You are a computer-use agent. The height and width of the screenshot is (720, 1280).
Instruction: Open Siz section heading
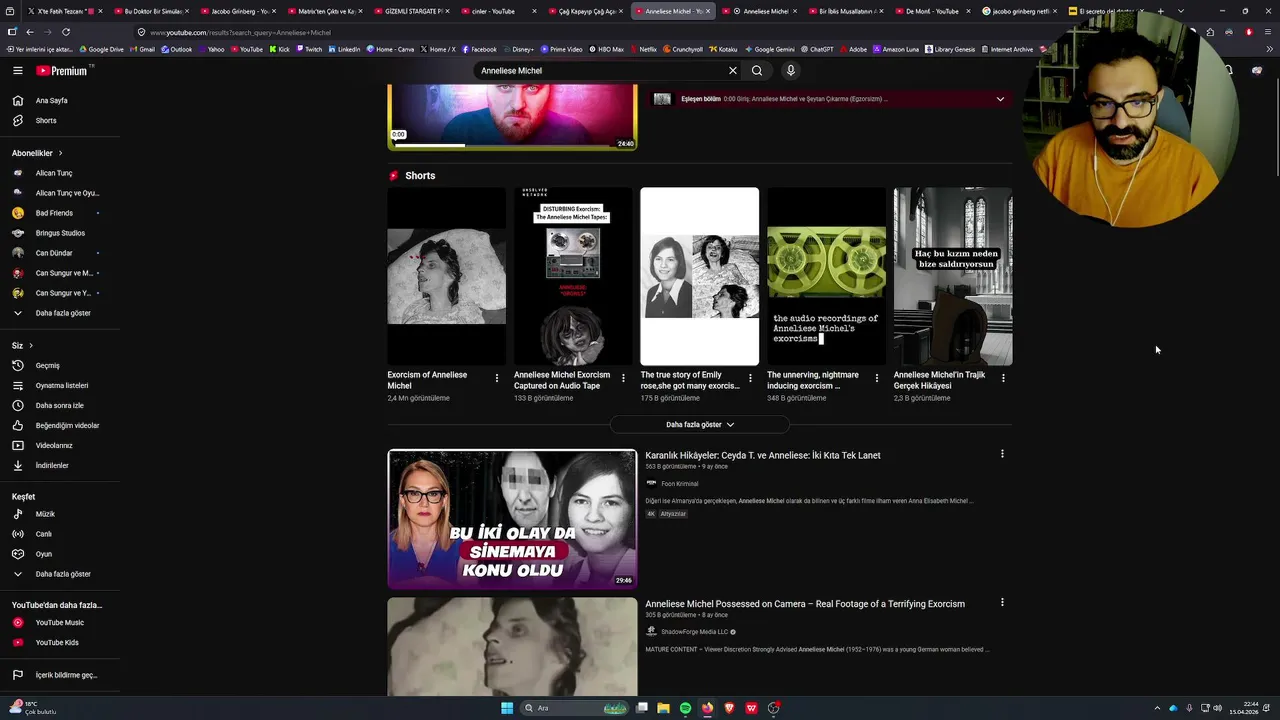tap(22, 345)
